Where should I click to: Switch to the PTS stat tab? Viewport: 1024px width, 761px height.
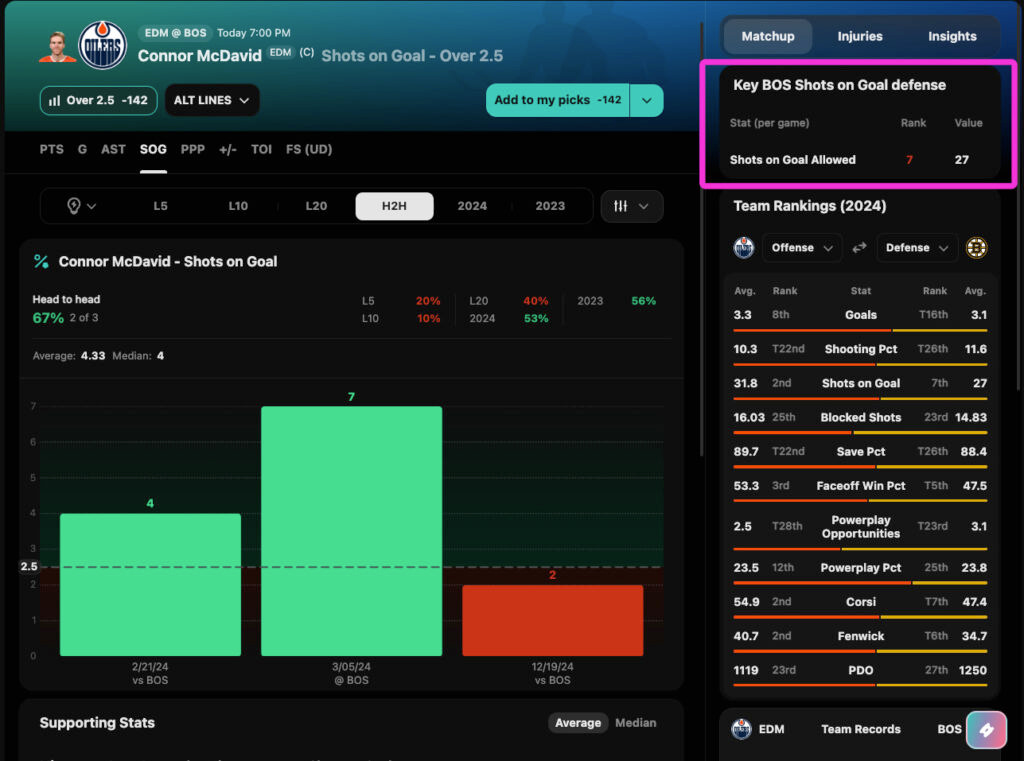click(52, 150)
